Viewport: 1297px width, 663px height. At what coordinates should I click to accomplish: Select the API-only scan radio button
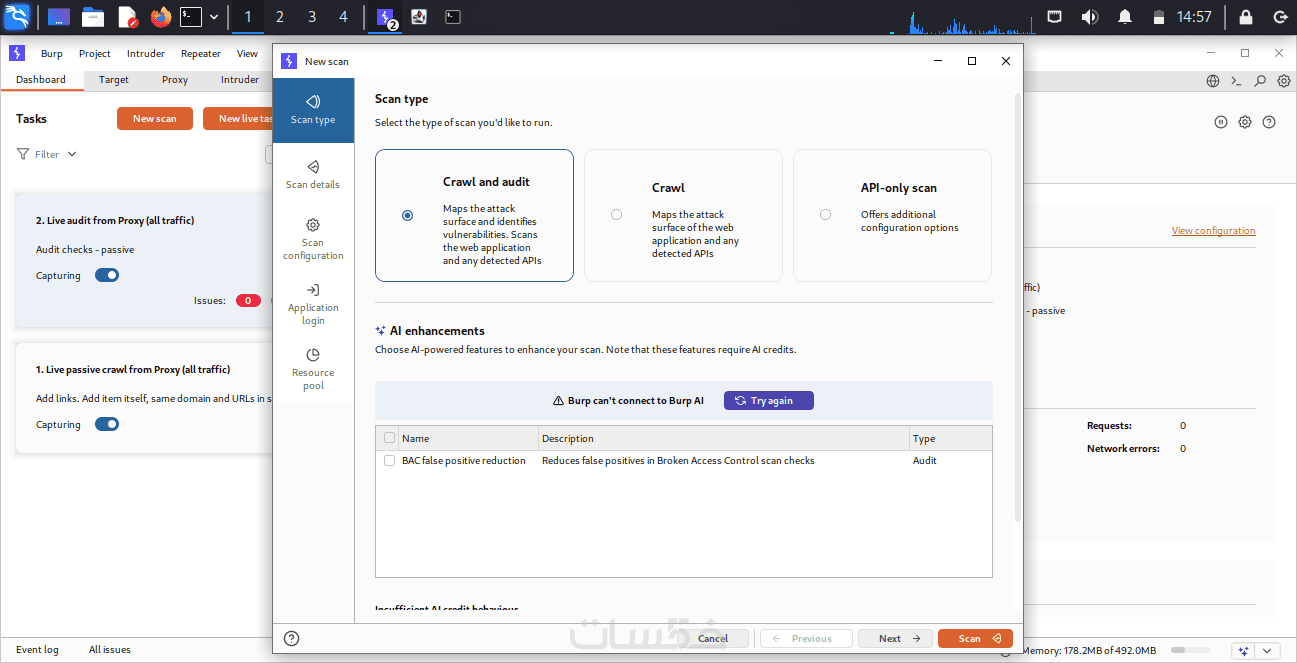pos(825,215)
